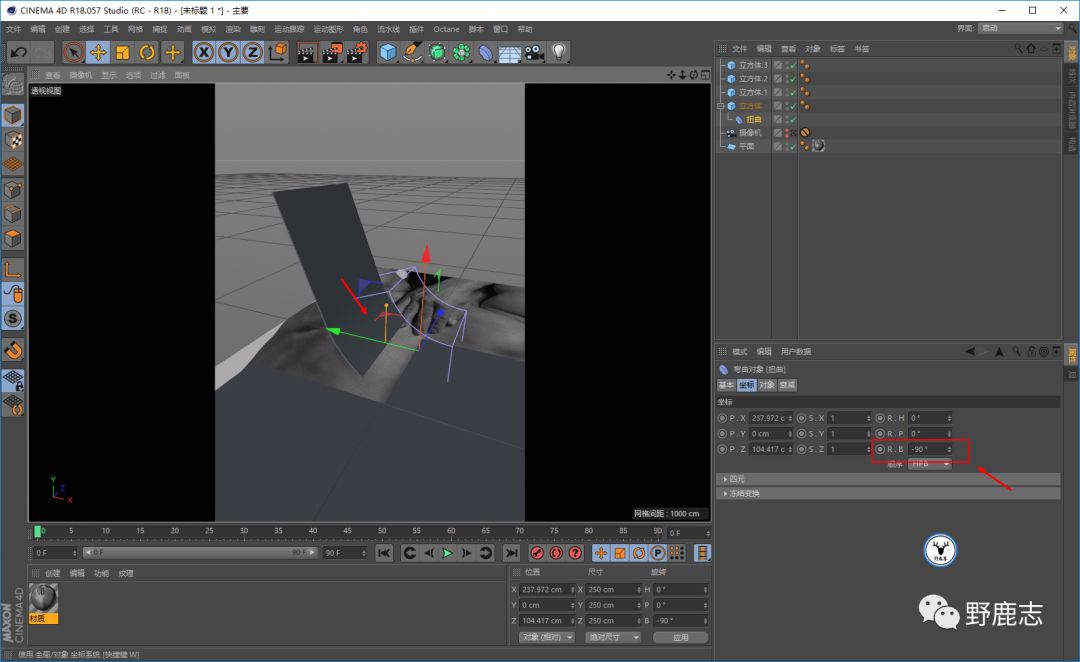The image size is (1080, 662).
Task: Open the HPB rotation order dropdown
Action: tap(929, 464)
